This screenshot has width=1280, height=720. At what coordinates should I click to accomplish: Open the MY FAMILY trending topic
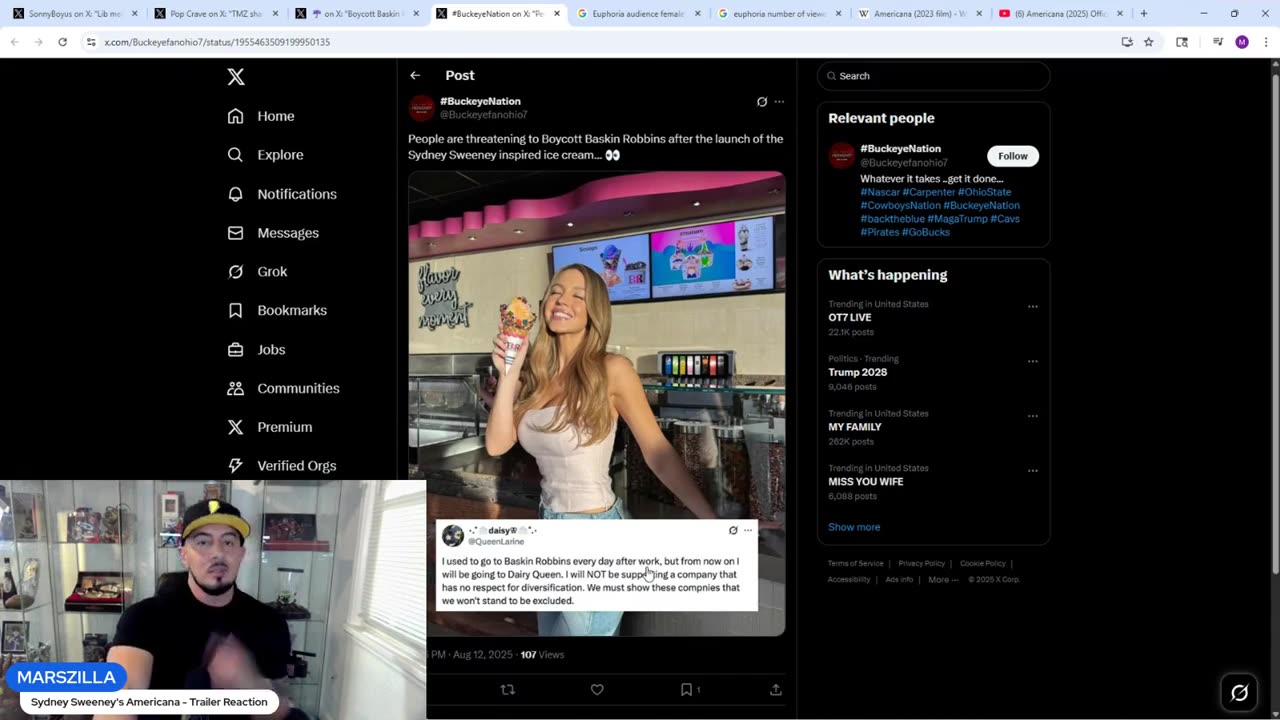click(933, 427)
